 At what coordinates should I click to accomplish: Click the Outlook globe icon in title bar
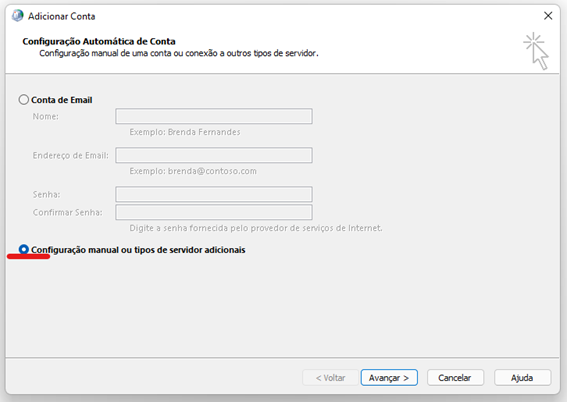tap(17, 16)
